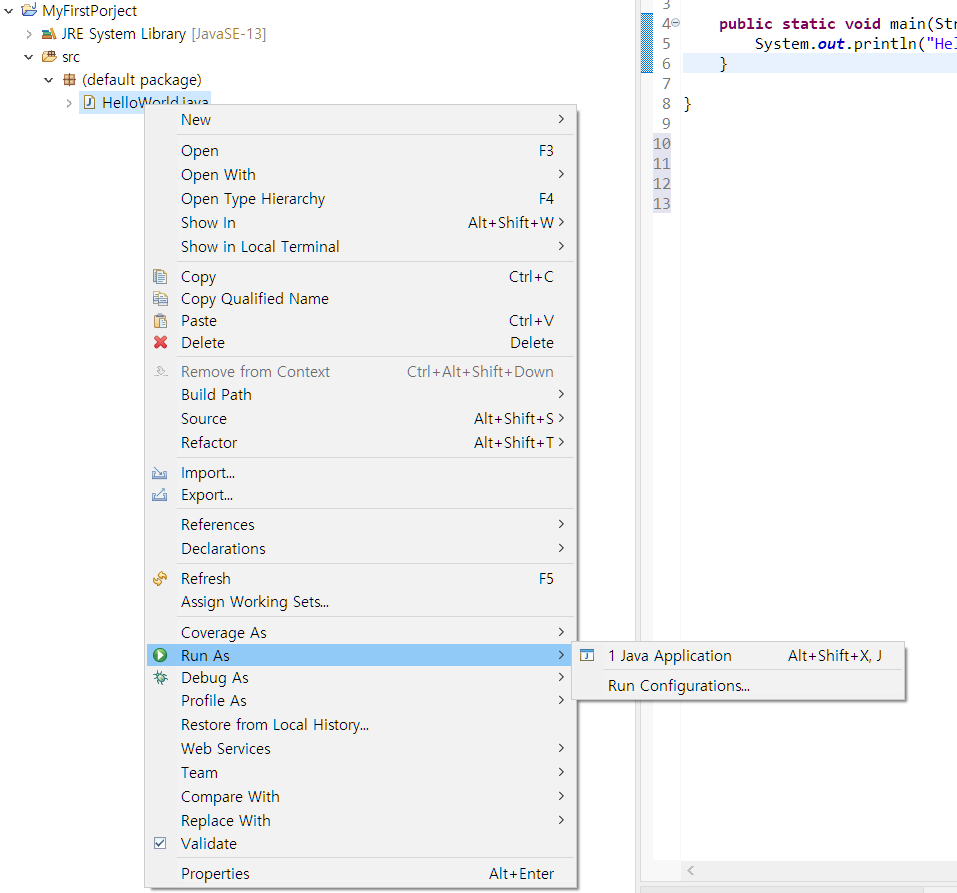Click the green Run As play icon
Image resolution: width=957 pixels, height=893 pixels.
[x=160, y=655]
